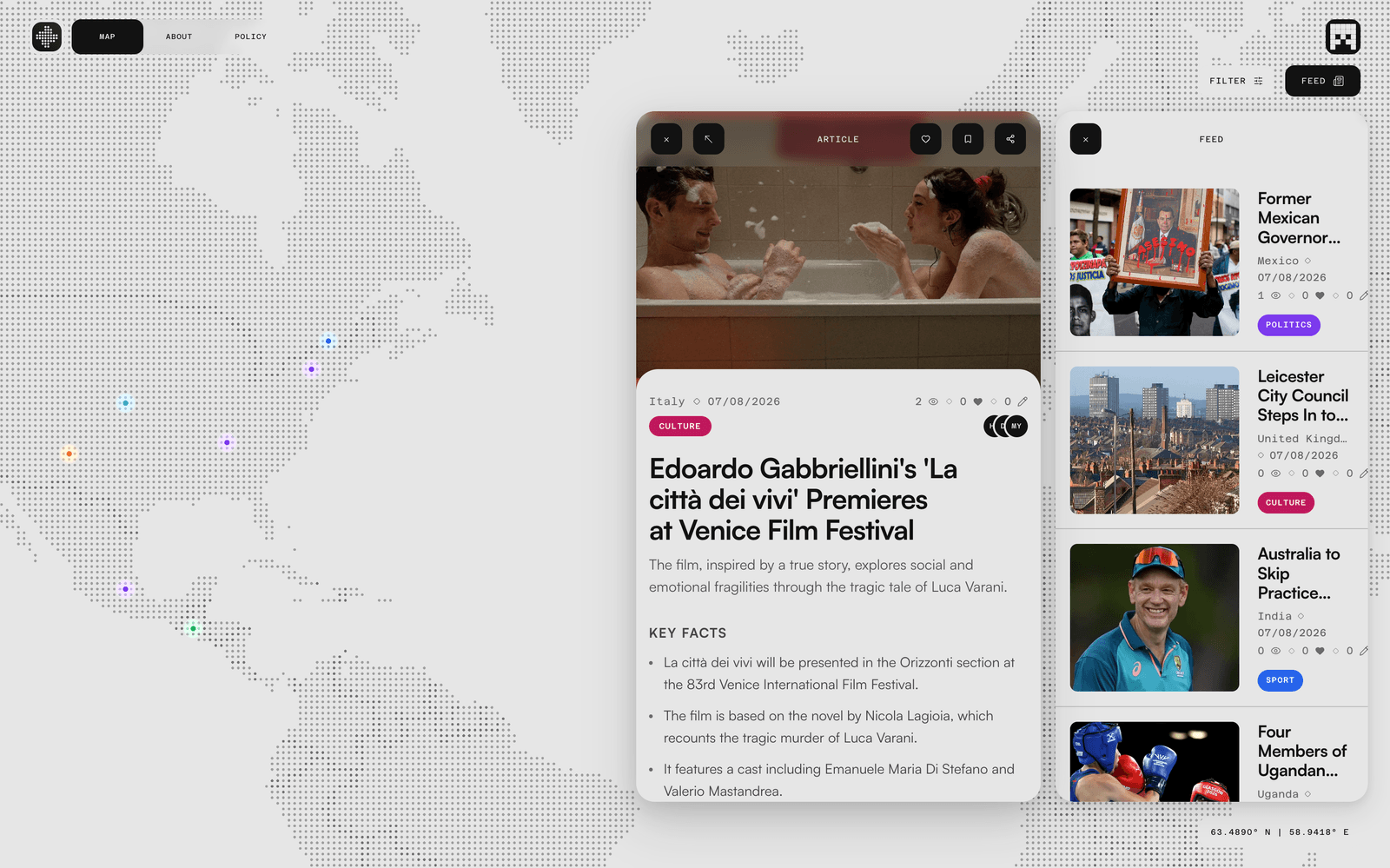1390x868 pixels.
Task: Click the key fact mentioning the Orizzonti section
Action: tap(839, 673)
